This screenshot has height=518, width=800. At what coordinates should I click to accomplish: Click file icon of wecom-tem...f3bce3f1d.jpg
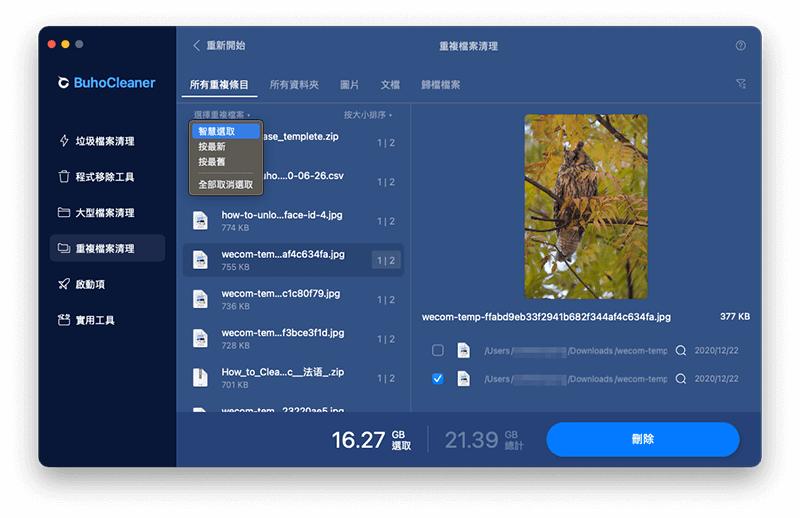pyautogui.click(x=201, y=339)
